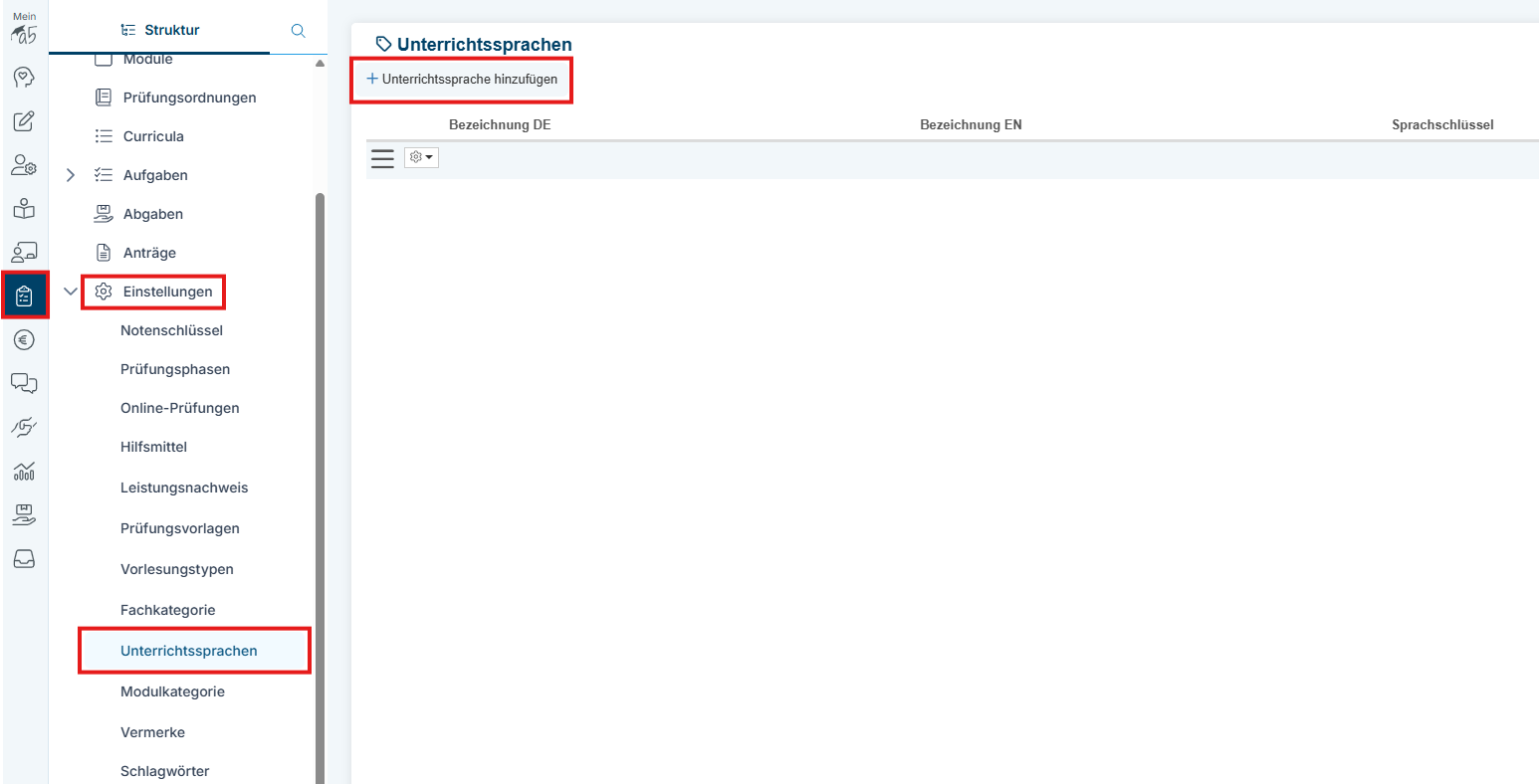Click the sidebar scroll up arrow

(320, 63)
